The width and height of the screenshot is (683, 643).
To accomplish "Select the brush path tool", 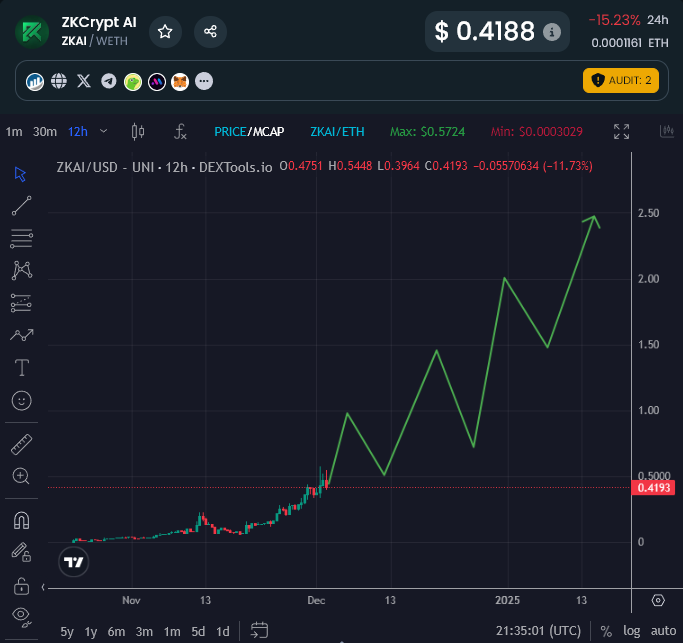I will tap(22, 335).
